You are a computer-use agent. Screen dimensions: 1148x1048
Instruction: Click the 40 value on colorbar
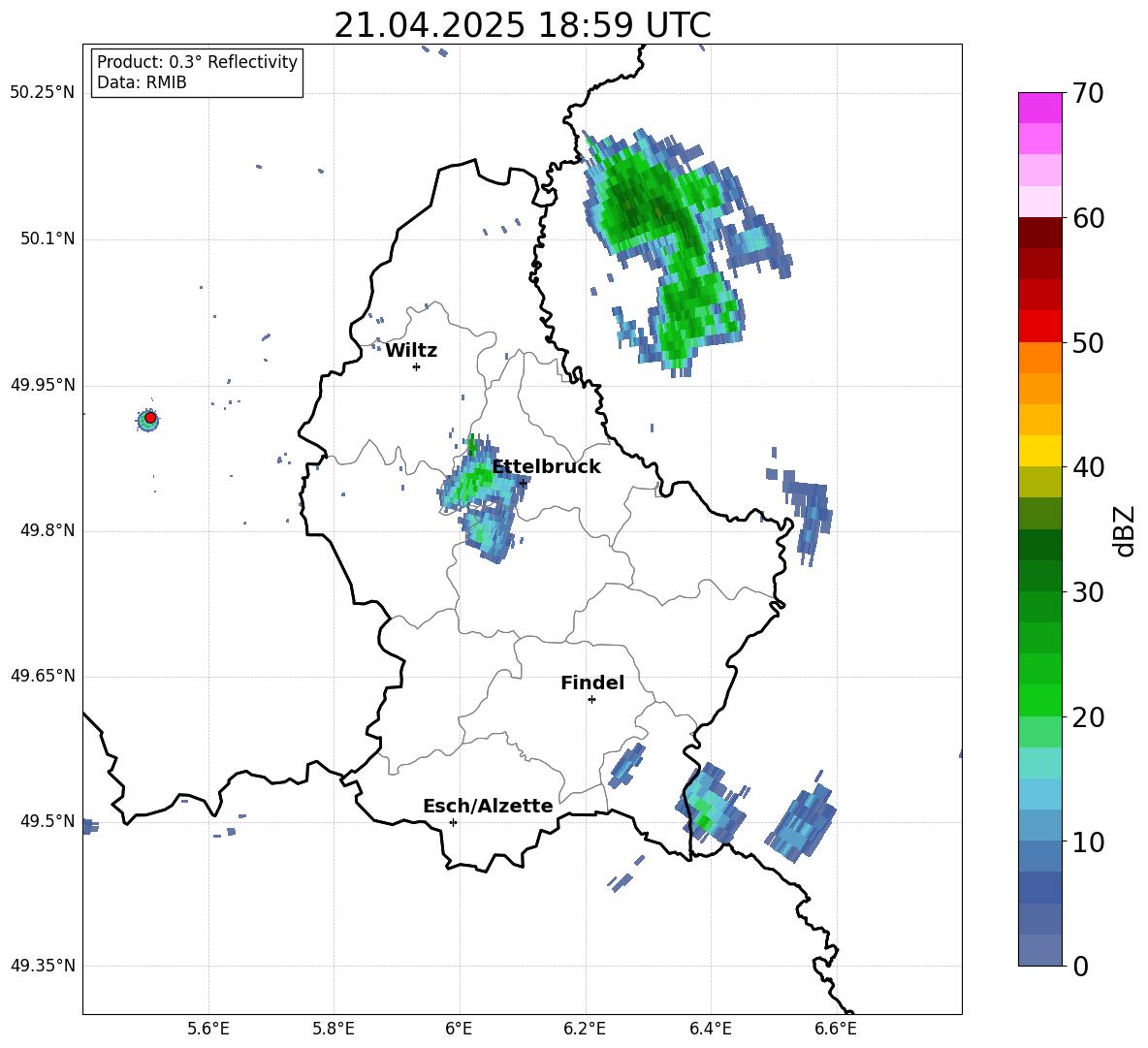coord(1088,467)
